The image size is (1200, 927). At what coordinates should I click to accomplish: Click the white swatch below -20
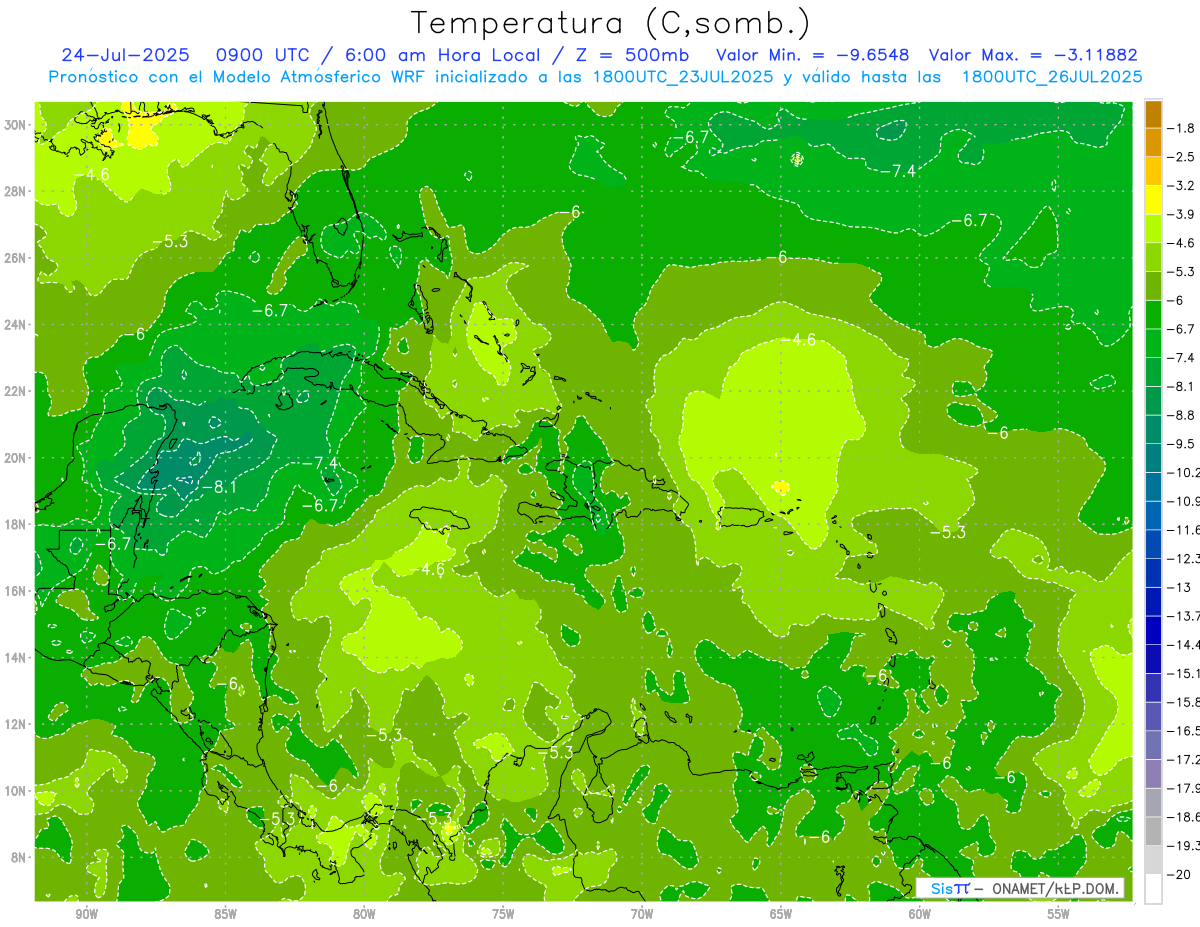tap(1153, 888)
